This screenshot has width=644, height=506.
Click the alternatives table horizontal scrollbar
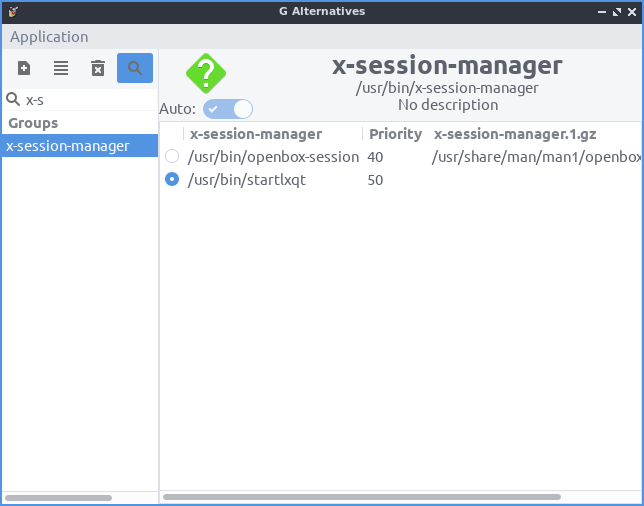(x=361, y=497)
